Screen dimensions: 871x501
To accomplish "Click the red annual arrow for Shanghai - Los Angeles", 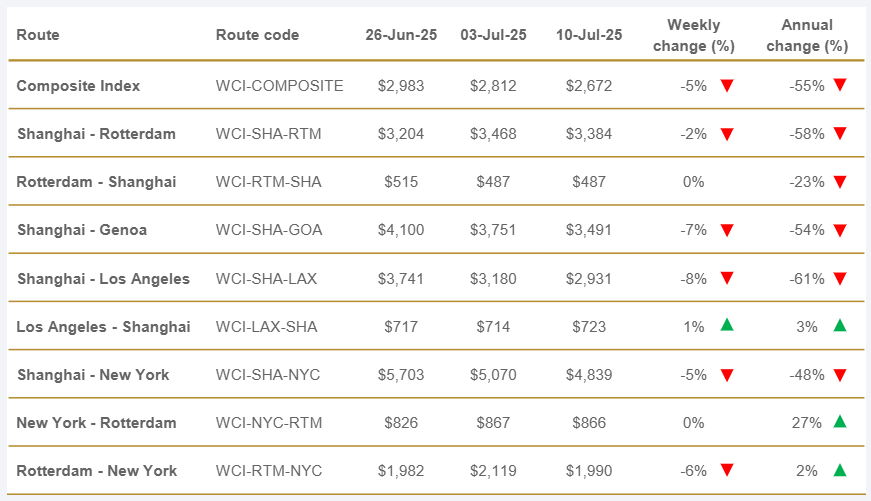I will coord(840,278).
